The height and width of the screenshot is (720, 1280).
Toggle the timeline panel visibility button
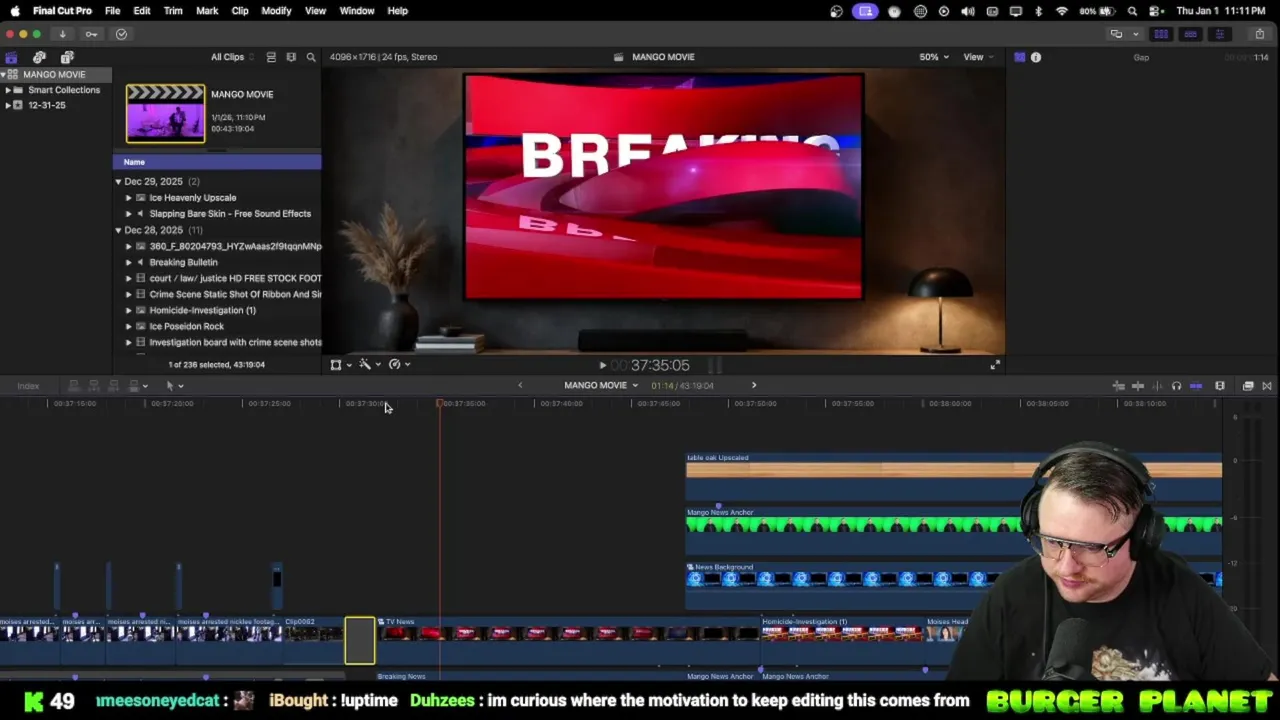1190,34
